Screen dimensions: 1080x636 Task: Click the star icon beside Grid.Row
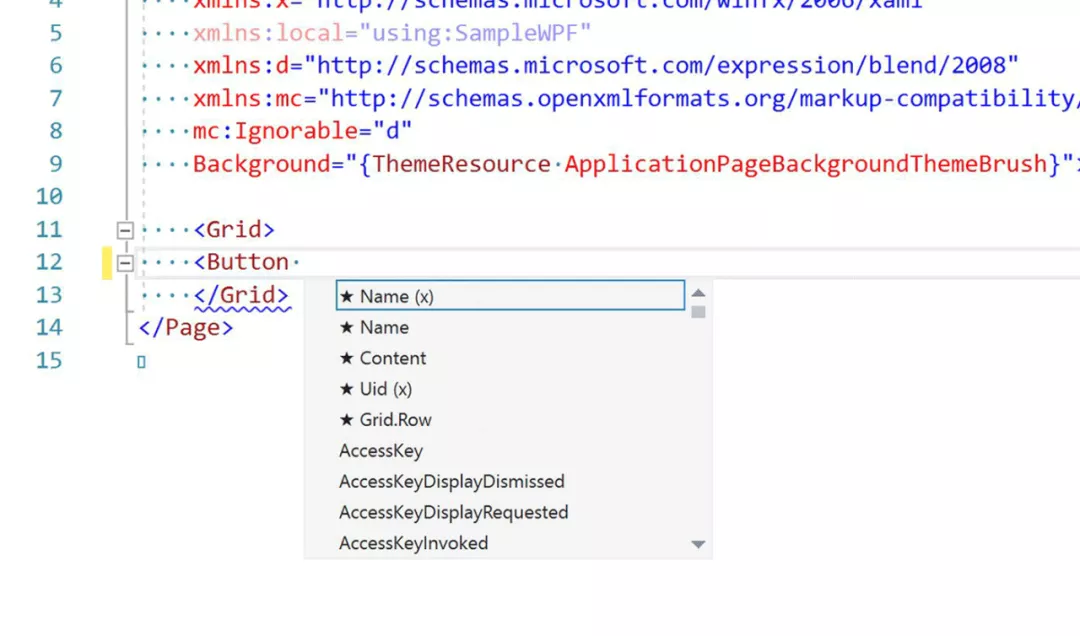pos(346,419)
